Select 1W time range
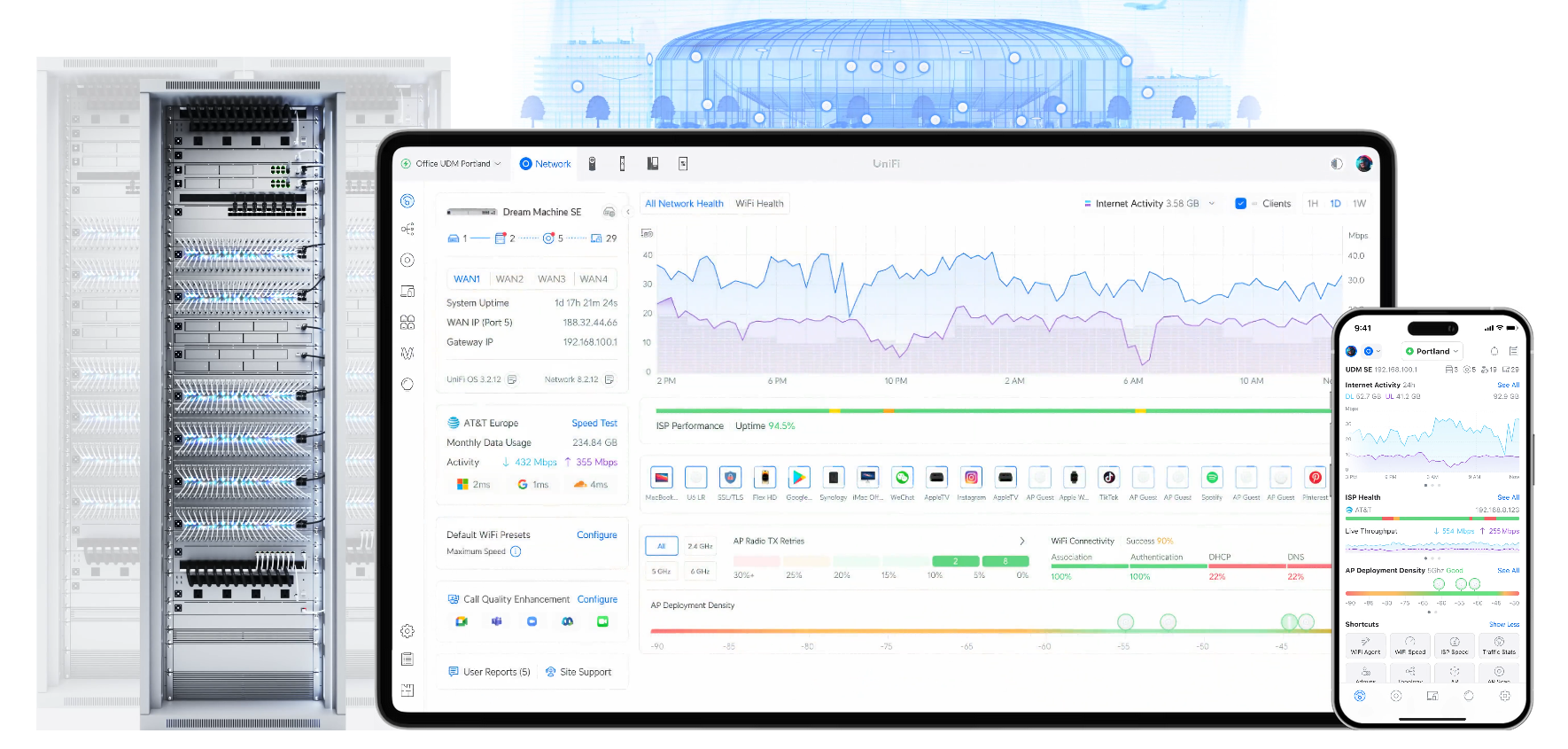Screen dimensions: 1568x749 click(x=1359, y=204)
